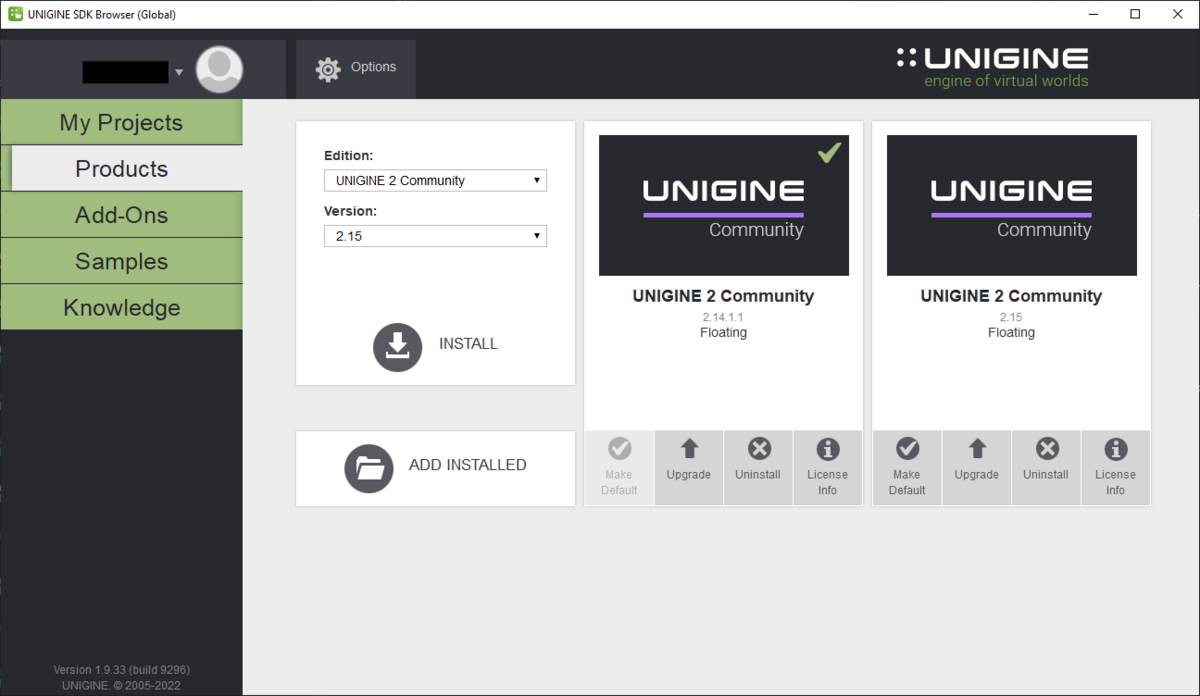1200x696 pixels.
Task: Uninstall the UNIGINE 2.14.1.1 Community SDK
Action: (x=758, y=461)
